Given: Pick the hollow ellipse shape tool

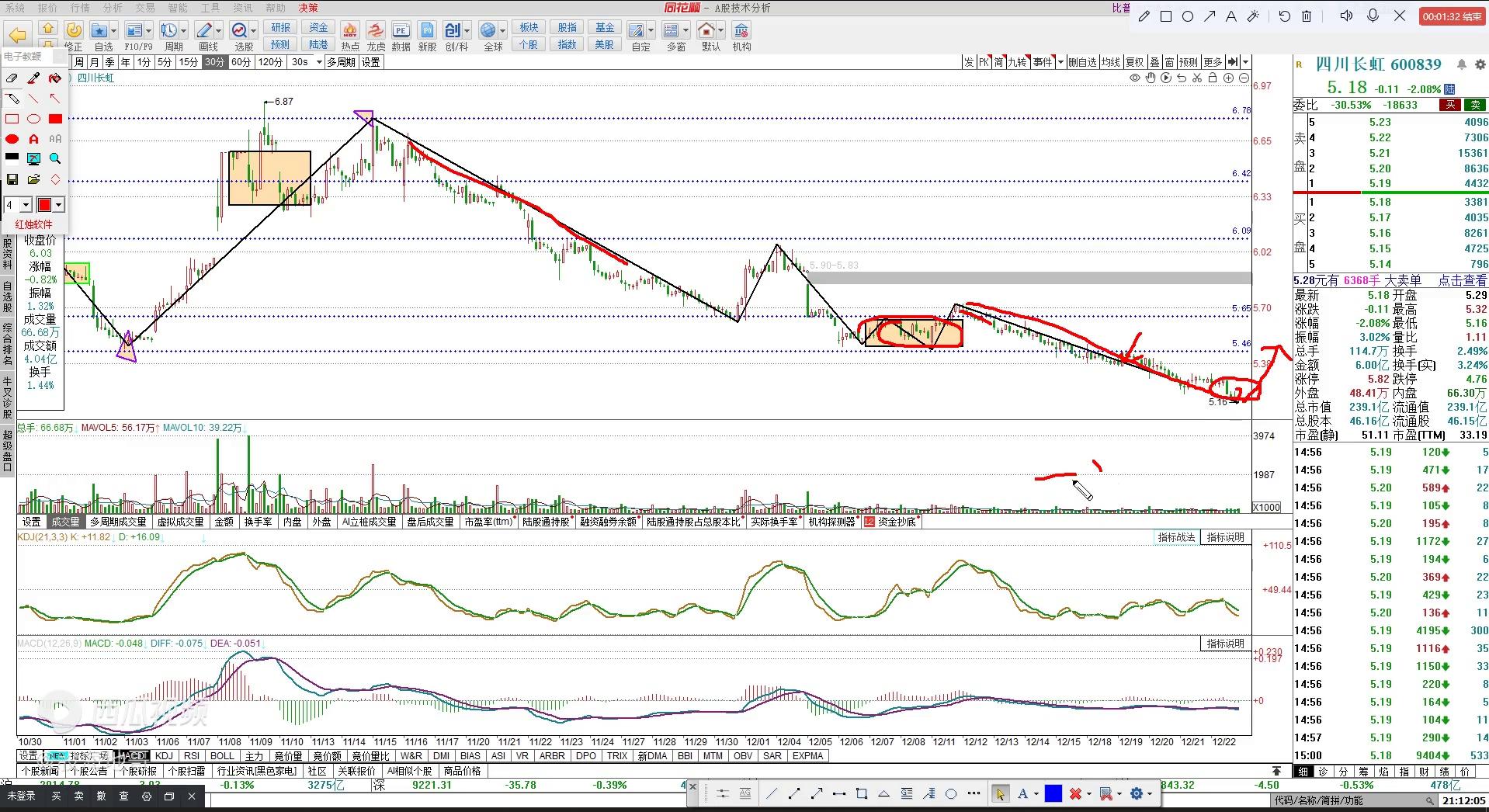Looking at the screenshot, I should (x=33, y=119).
